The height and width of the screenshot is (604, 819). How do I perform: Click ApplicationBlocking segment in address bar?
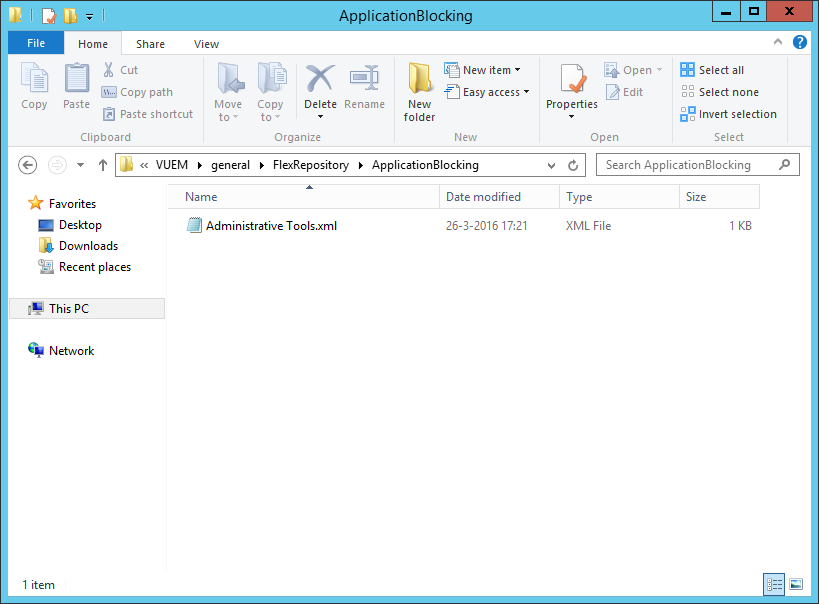[425, 165]
